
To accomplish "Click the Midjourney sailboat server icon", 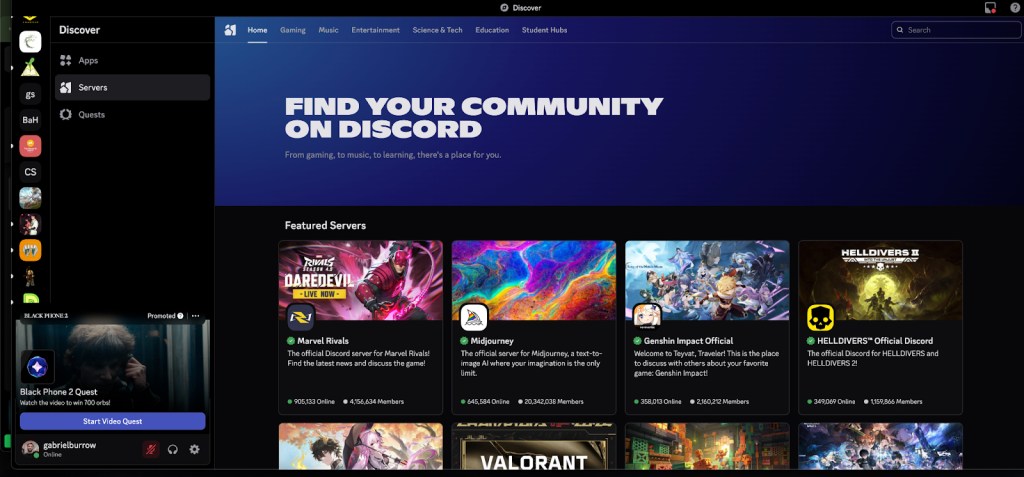I will tap(474, 317).
